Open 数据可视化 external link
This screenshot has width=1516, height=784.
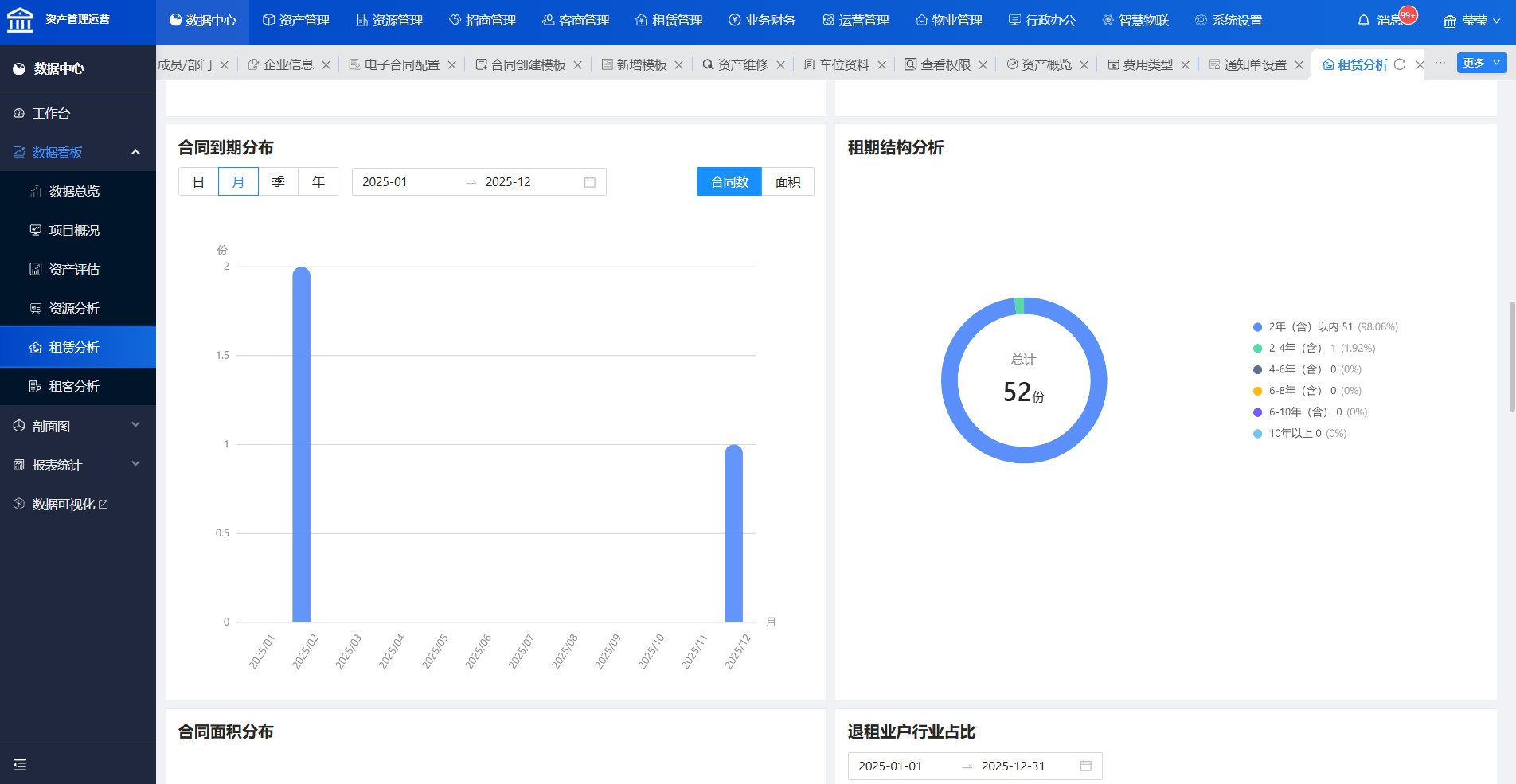click(70, 504)
